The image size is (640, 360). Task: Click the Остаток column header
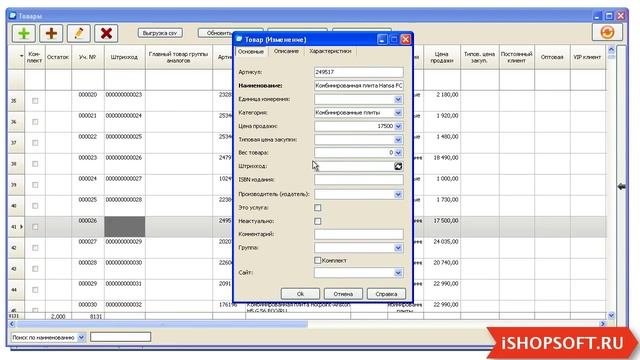[58, 57]
